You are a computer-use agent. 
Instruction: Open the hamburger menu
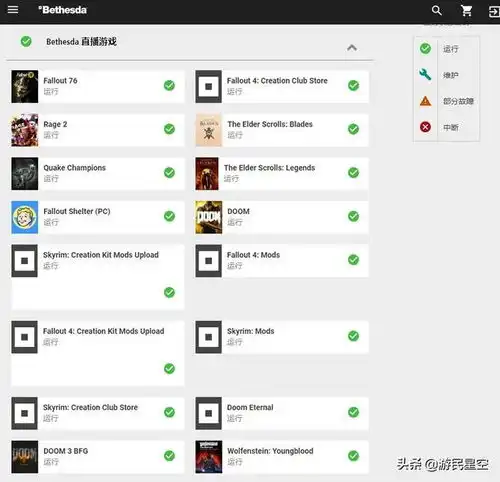click(x=13, y=10)
